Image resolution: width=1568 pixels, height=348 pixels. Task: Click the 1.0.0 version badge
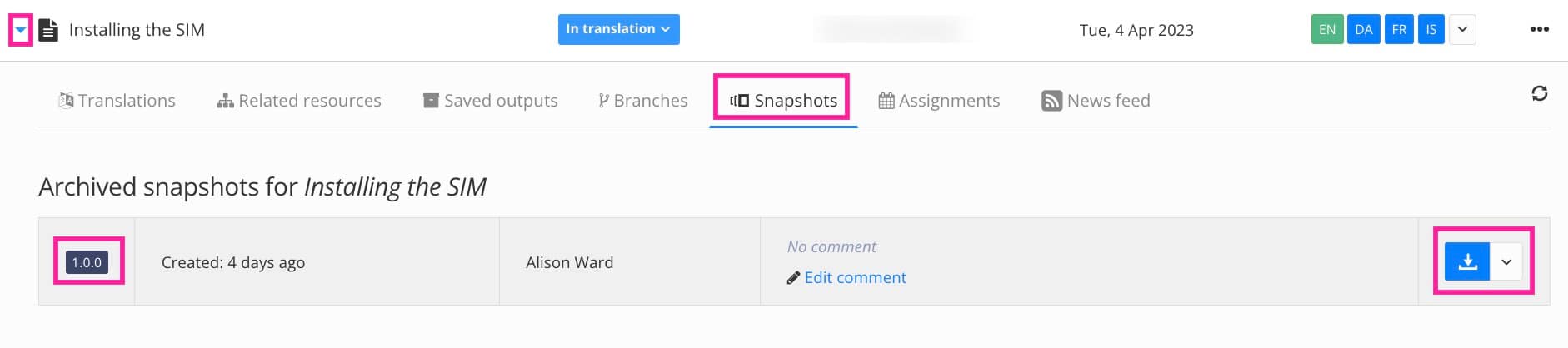pyautogui.click(x=87, y=262)
